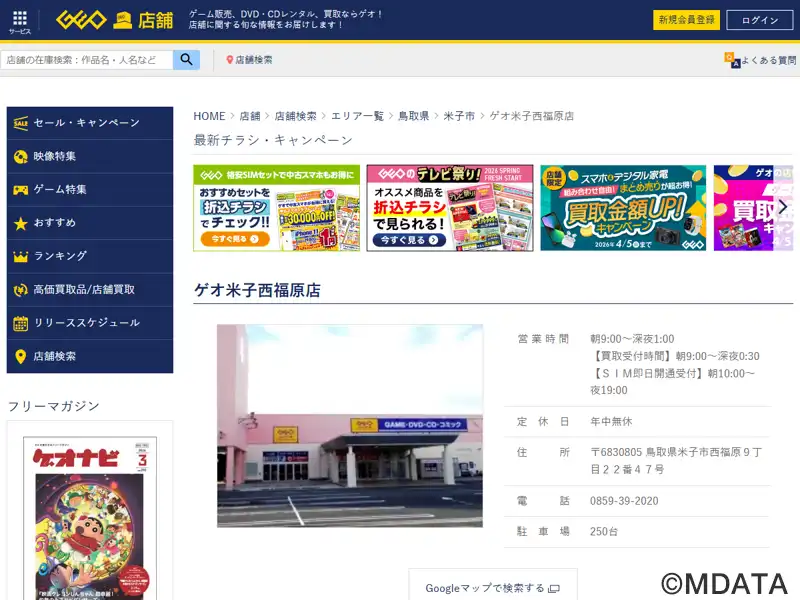Open the 格安SIMセット flyer banner
Image resolution: width=800 pixels, height=600 pixels.
(277, 208)
